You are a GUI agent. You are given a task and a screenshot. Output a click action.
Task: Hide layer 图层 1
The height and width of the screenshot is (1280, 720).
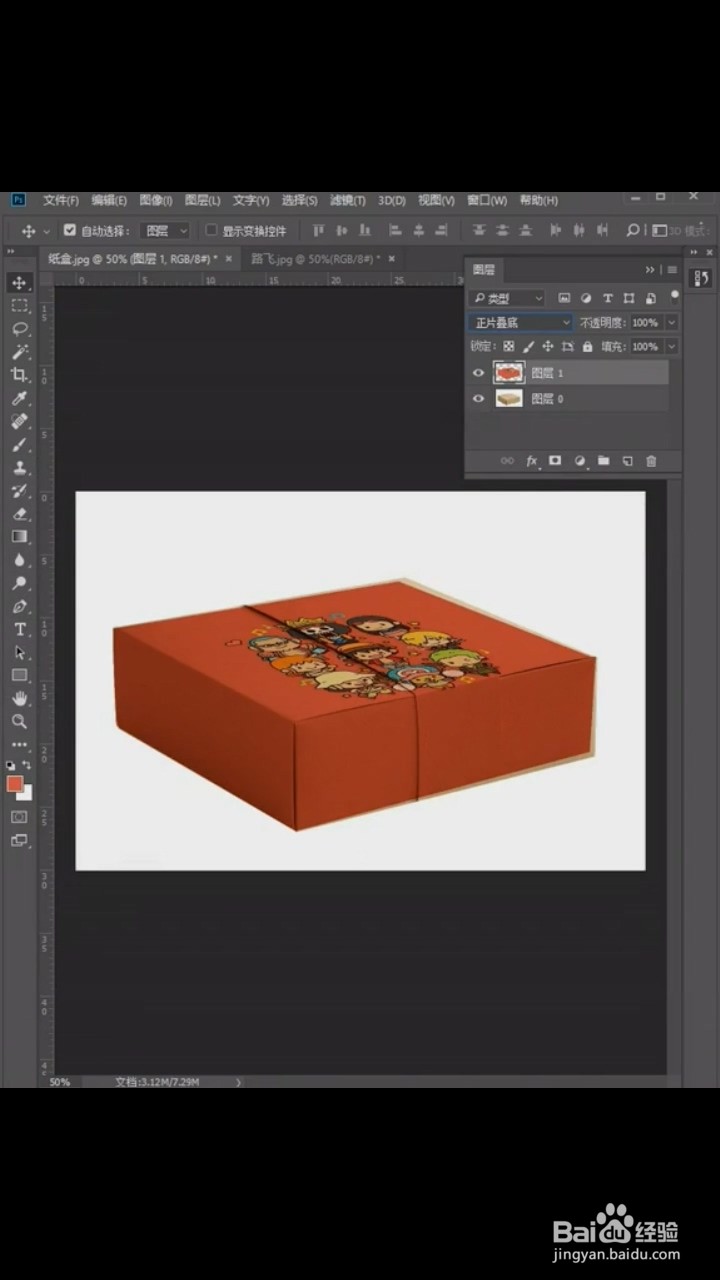[x=478, y=373]
